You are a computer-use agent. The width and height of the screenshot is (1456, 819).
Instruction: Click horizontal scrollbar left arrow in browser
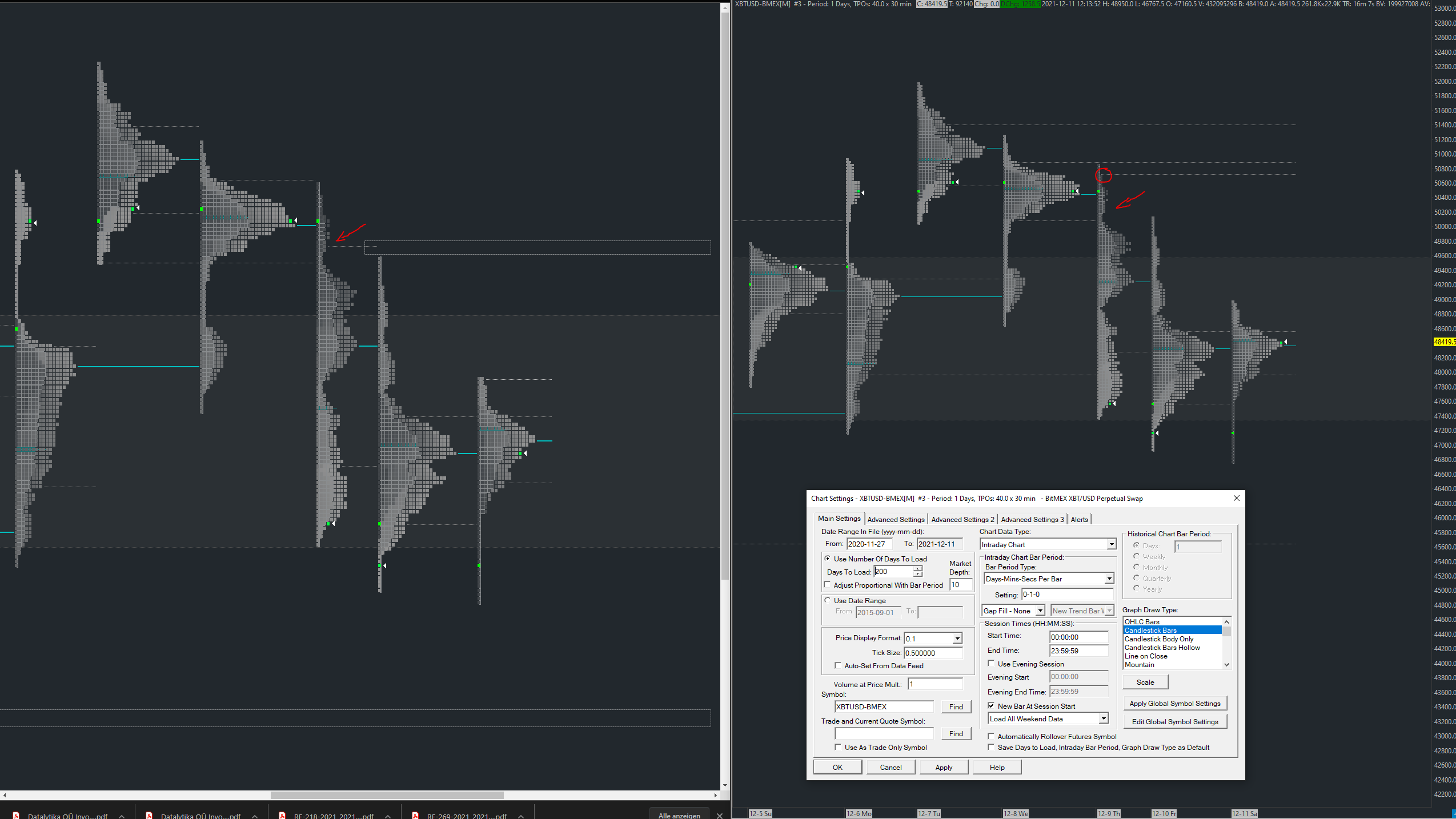[x=5, y=795]
